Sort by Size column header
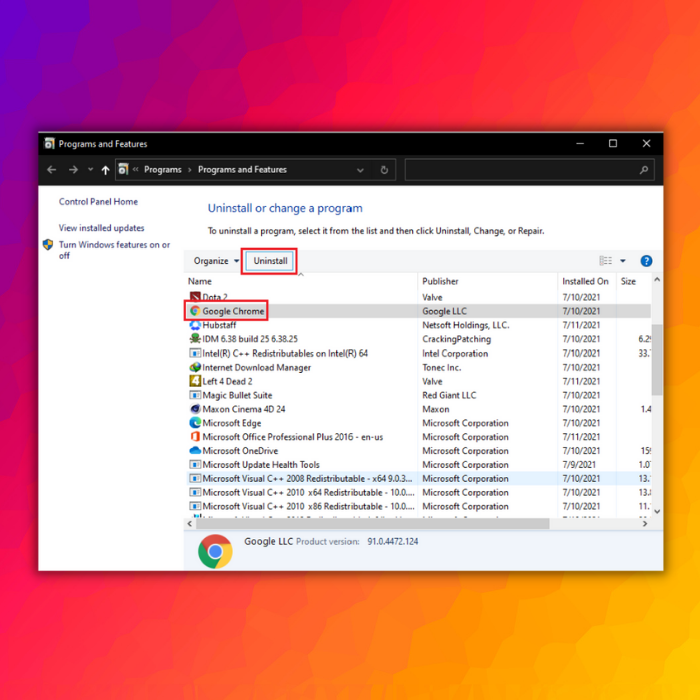700x700 pixels. 628,281
